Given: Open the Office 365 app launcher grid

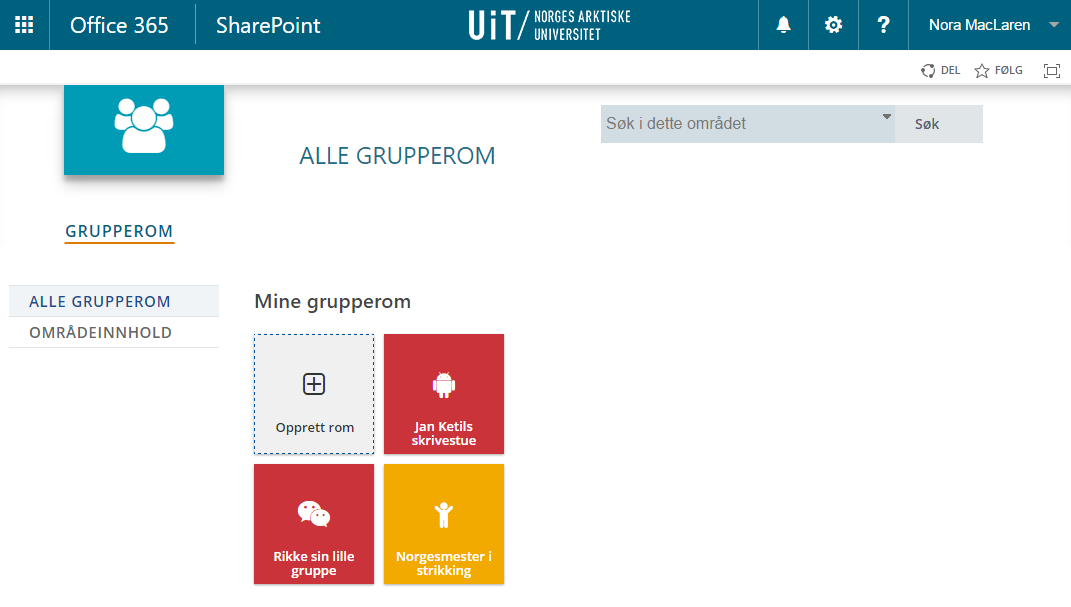Looking at the screenshot, I should pyautogui.click(x=24, y=25).
